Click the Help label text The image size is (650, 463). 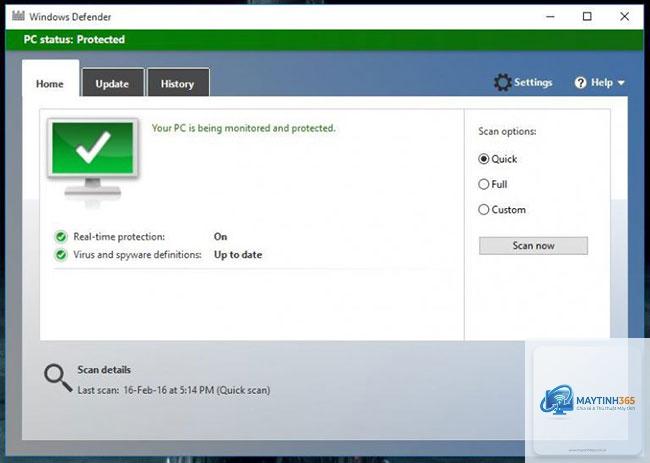coord(601,82)
